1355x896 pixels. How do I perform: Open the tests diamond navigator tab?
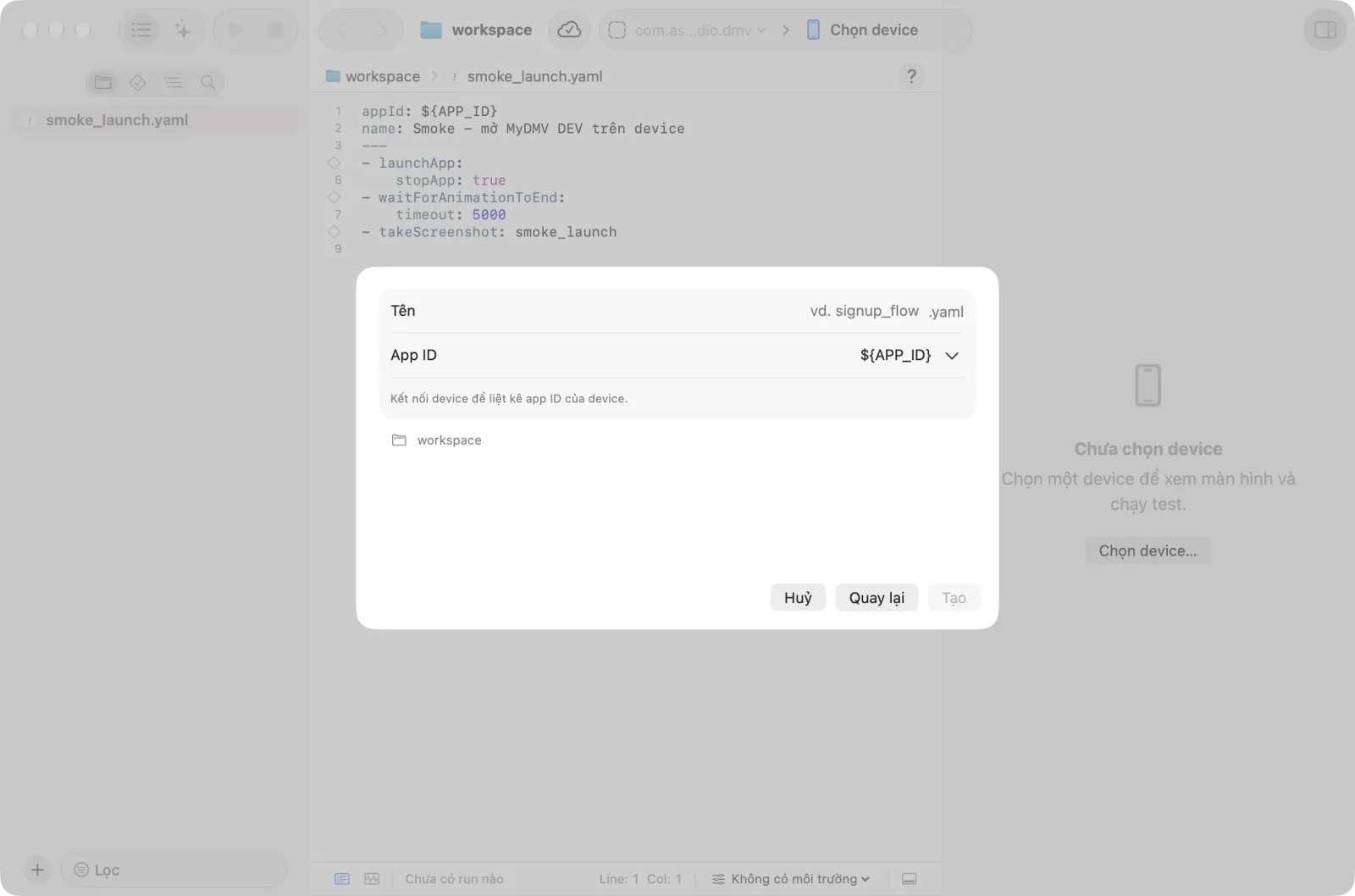[x=137, y=82]
